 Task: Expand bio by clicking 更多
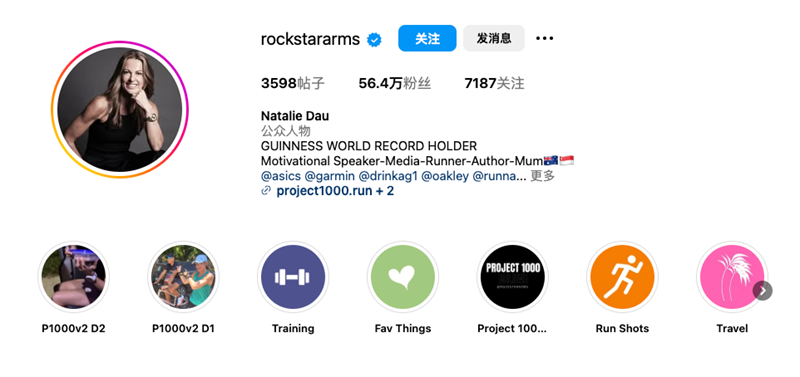tap(542, 177)
